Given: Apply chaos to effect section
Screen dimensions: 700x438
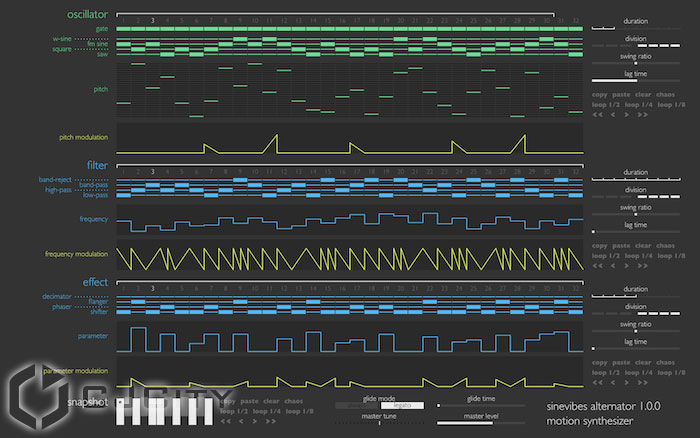Looking at the screenshot, I should (665, 363).
